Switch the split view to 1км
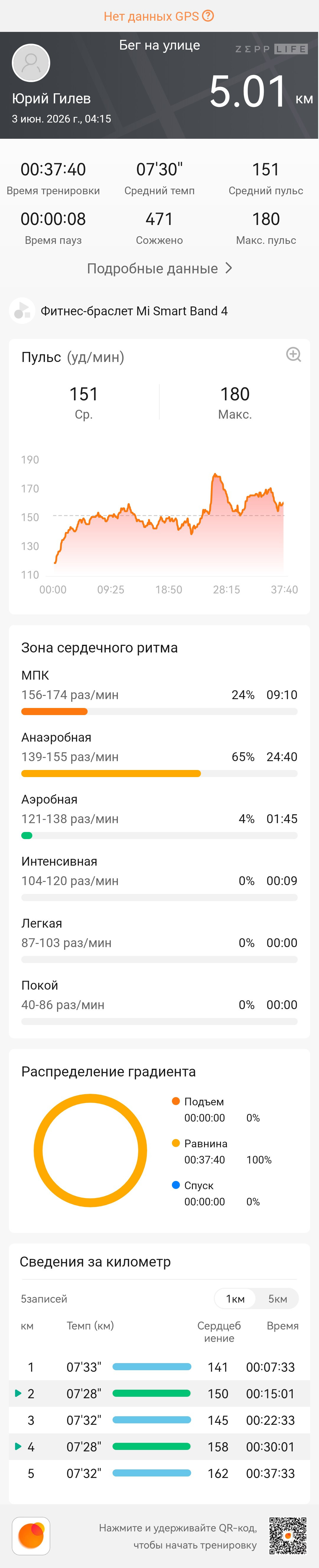 (235, 1298)
